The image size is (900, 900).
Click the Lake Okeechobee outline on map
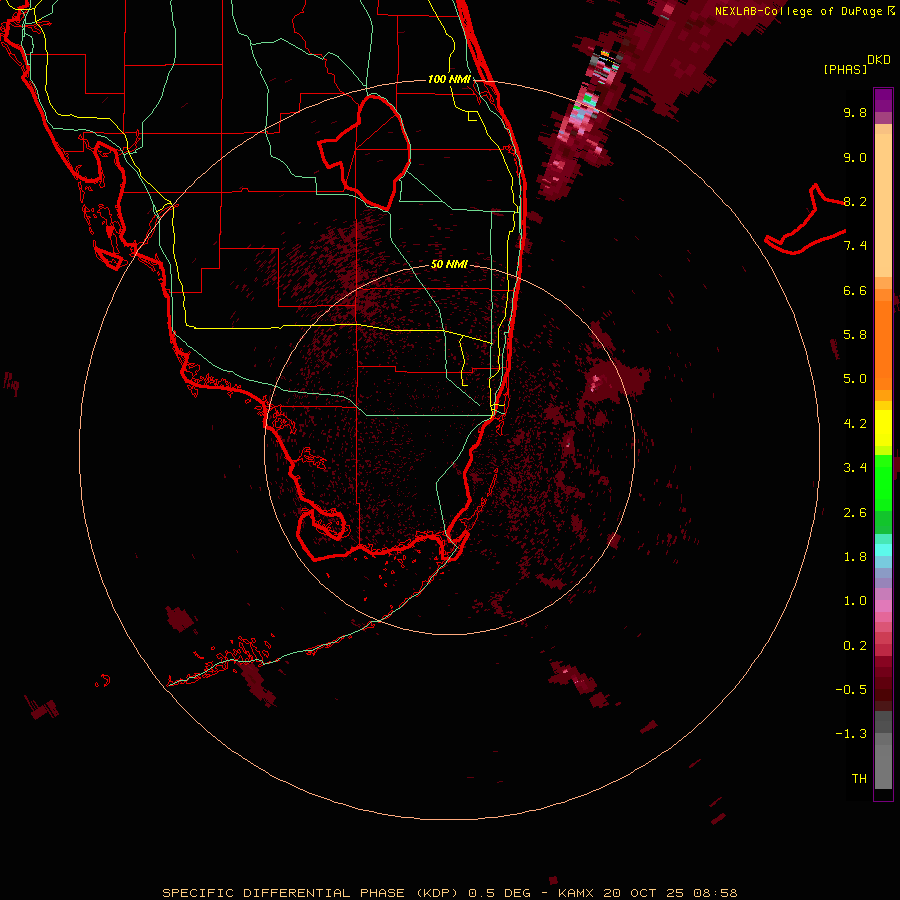(x=365, y=152)
